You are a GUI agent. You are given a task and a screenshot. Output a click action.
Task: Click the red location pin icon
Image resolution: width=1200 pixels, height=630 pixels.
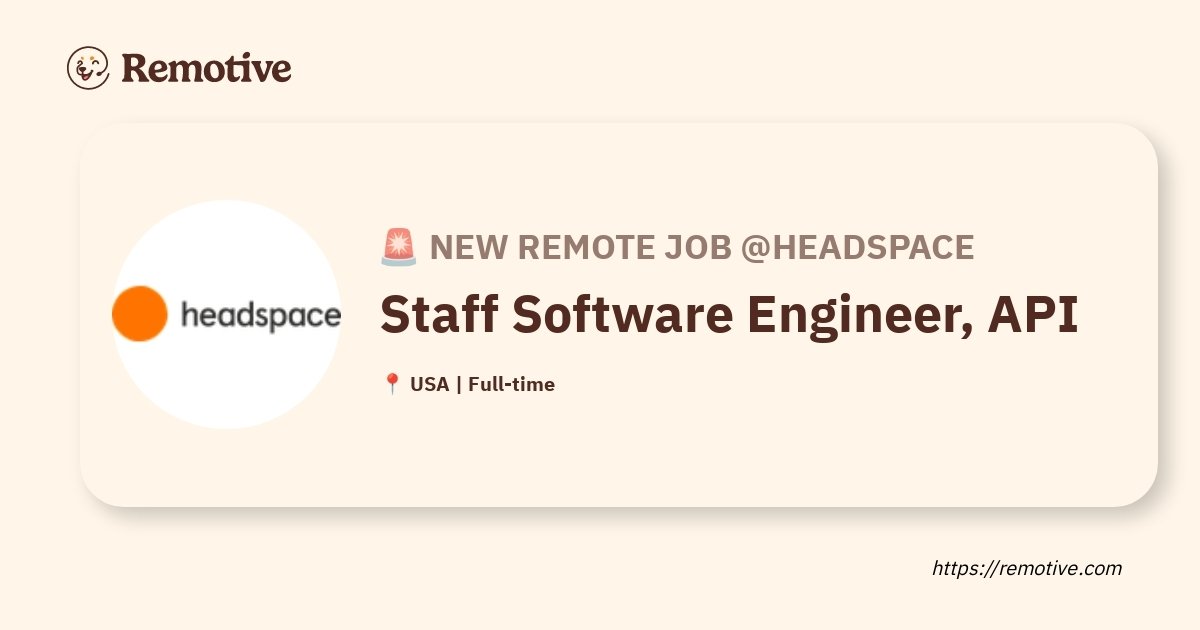tap(392, 384)
